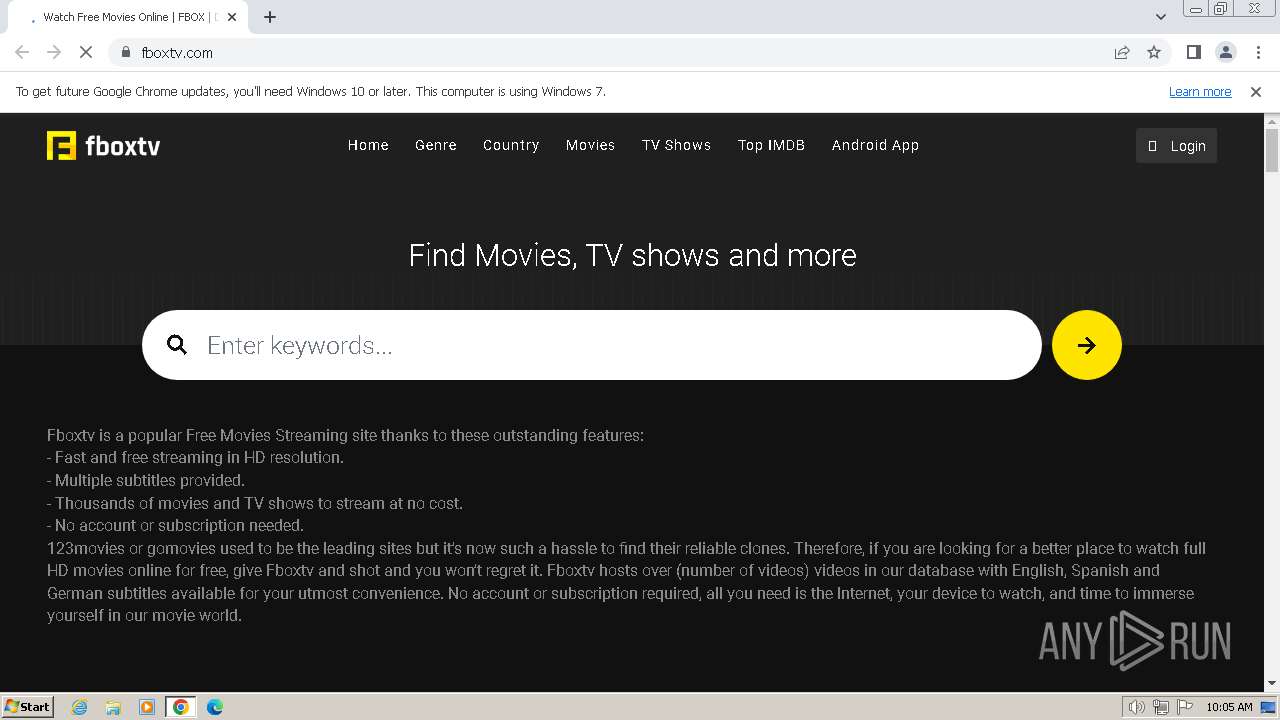Stop loading the page
This screenshot has height=720, width=1280.
[x=86, y=53]
